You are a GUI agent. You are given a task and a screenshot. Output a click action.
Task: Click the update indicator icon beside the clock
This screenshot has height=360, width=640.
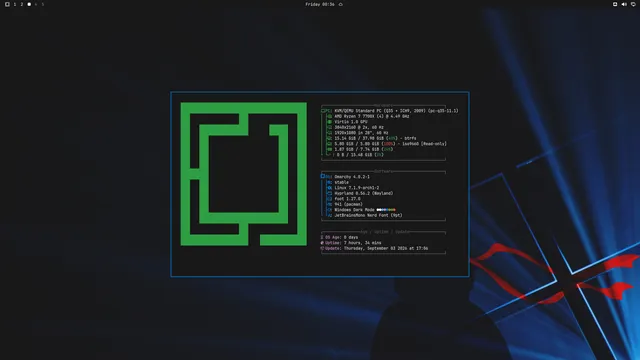coord(340,4)
